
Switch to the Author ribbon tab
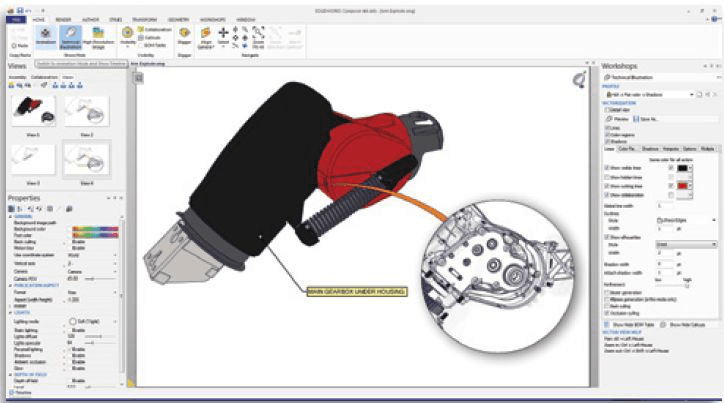pyautogui.click(x=90, y=20)
